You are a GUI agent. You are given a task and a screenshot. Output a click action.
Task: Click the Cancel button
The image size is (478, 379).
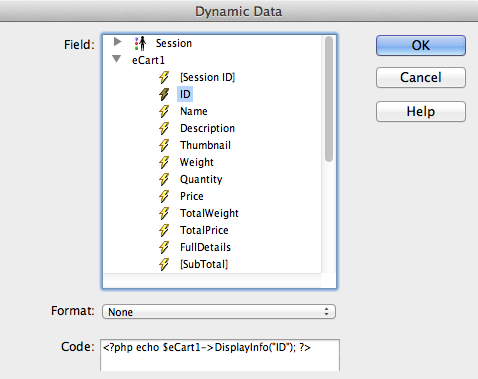coord(421,78)
